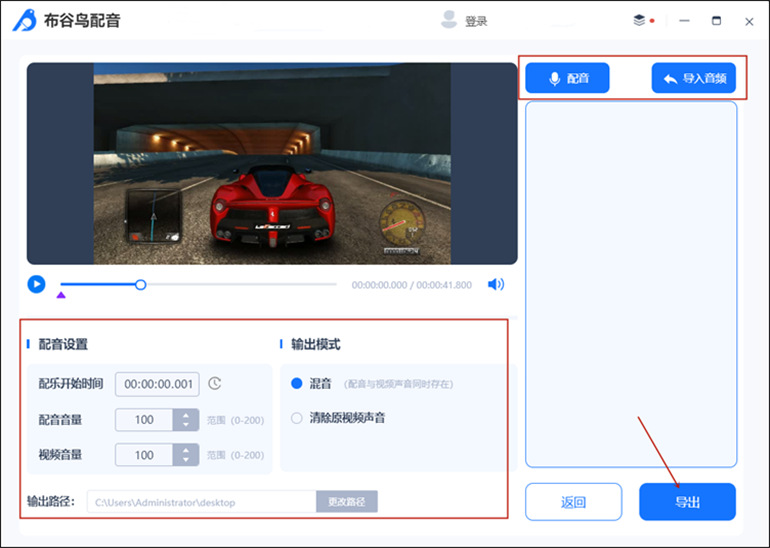Screen dimensions: 770x548
Task: Click the clock icon beside start time
Action: (215, 383)
